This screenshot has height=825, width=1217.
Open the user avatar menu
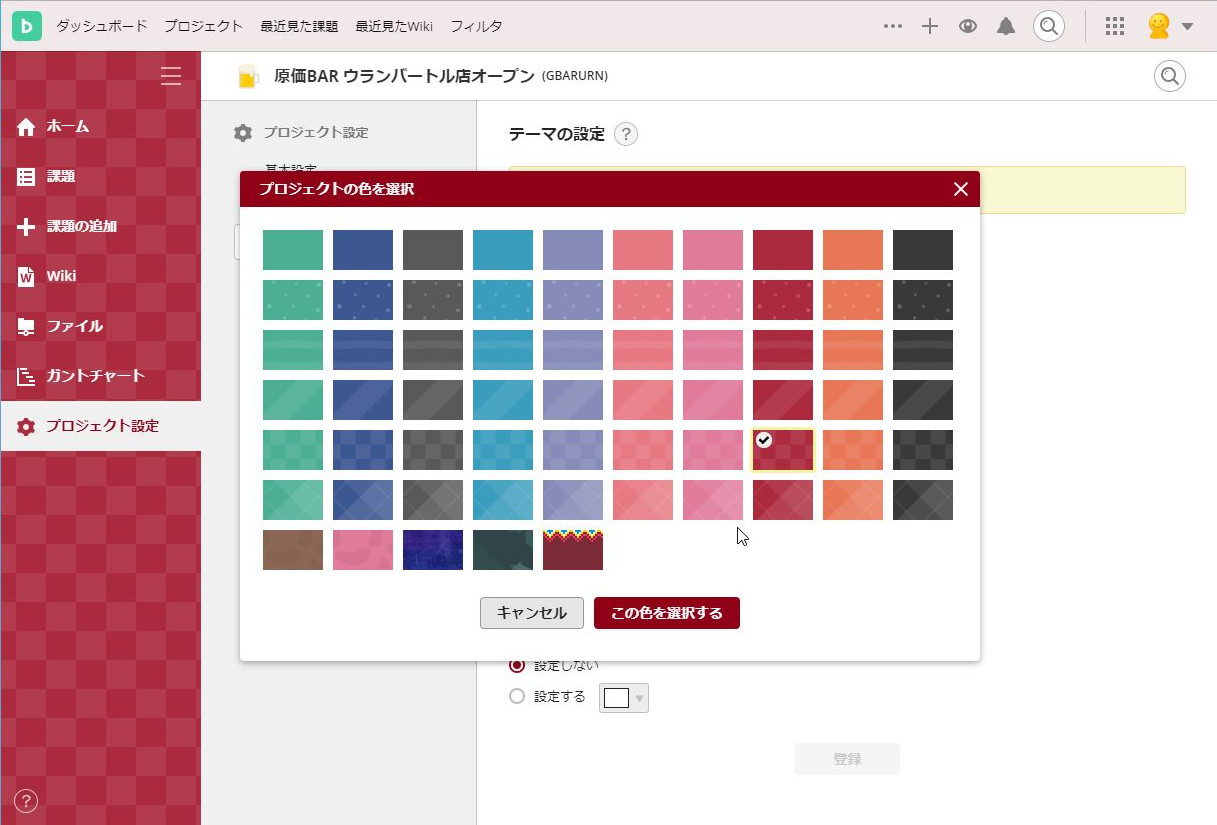pyautogui.click(x=1170, y=27)
